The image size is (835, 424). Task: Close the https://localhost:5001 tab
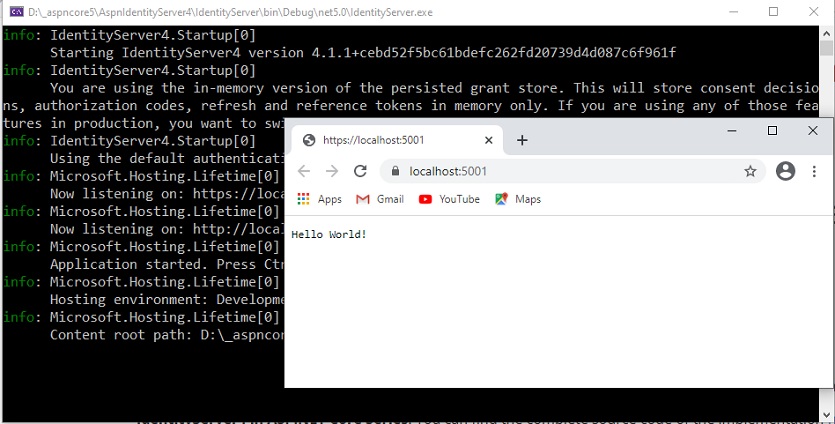[489, 141]
